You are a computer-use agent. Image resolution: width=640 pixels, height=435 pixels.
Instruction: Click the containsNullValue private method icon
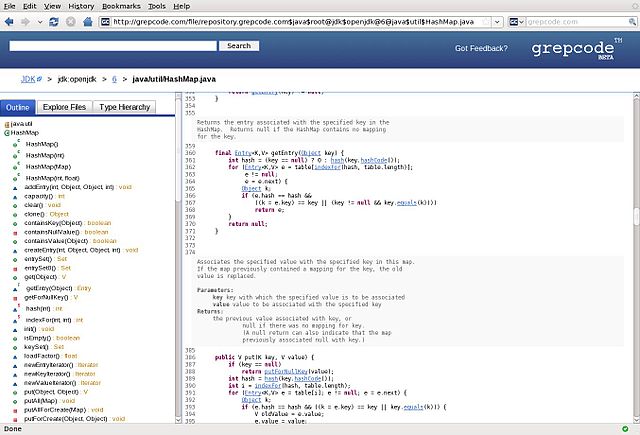click(16, 231)
